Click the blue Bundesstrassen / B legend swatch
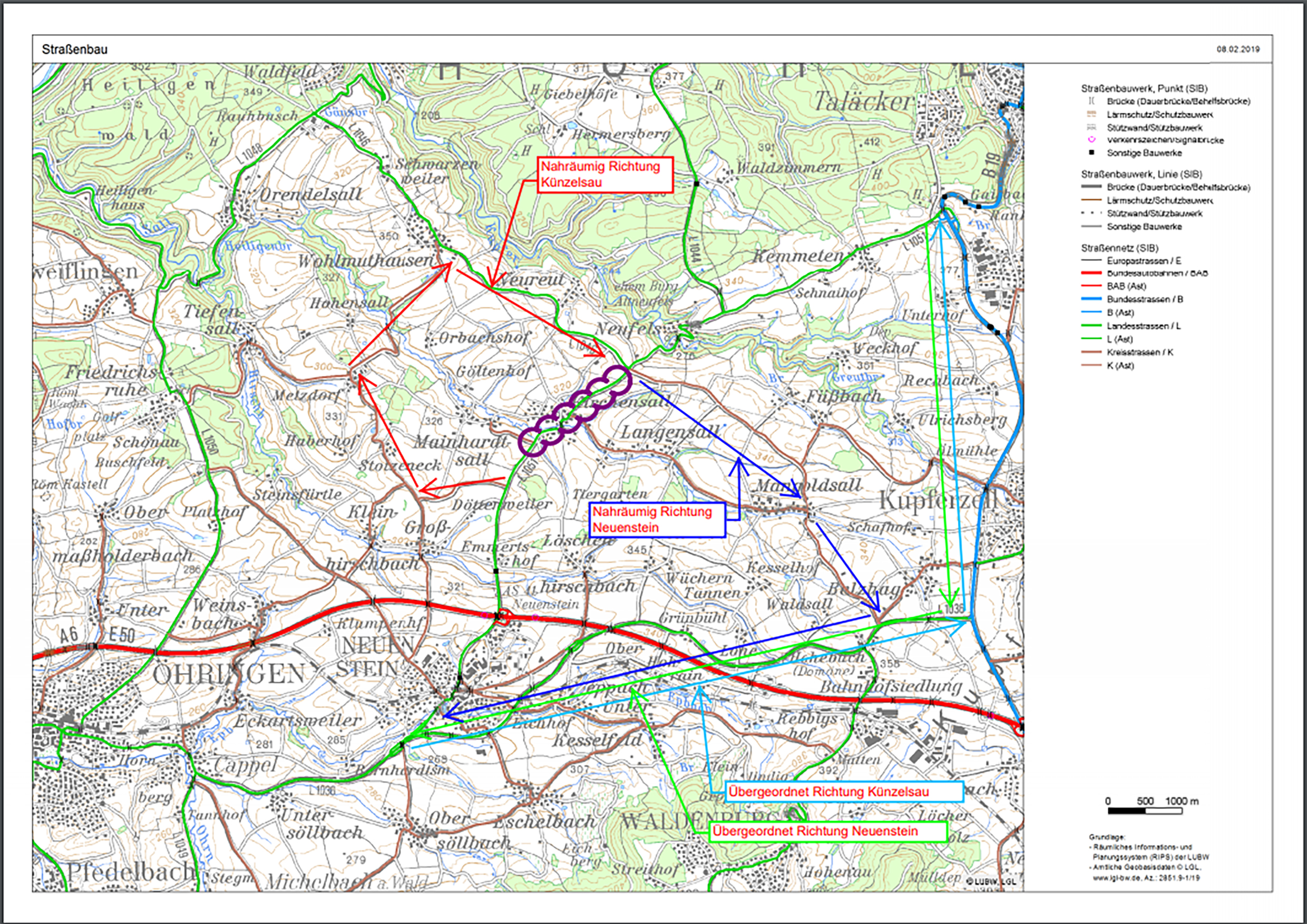Image resolution: width=1307 pixels, height=924 pixels. tap(1091, 299)
